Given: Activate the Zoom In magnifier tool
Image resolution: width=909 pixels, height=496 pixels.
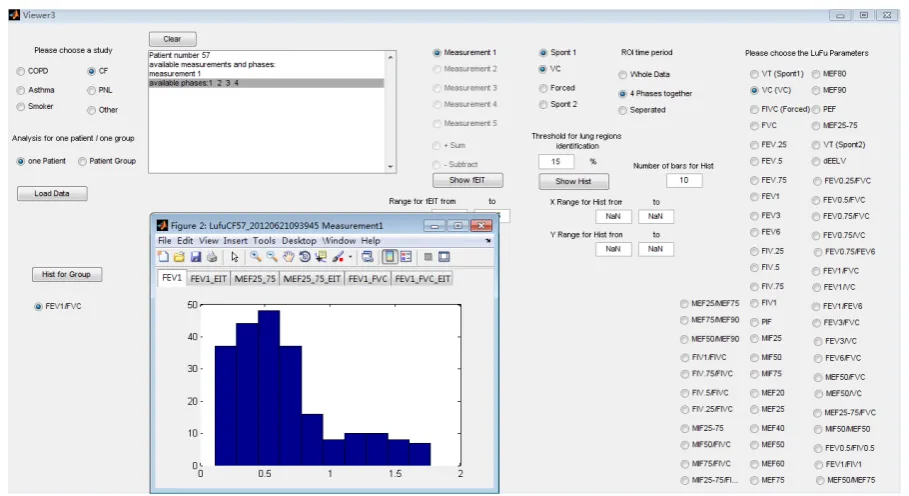Looking at the screenshot, I should tap(256, 257).
